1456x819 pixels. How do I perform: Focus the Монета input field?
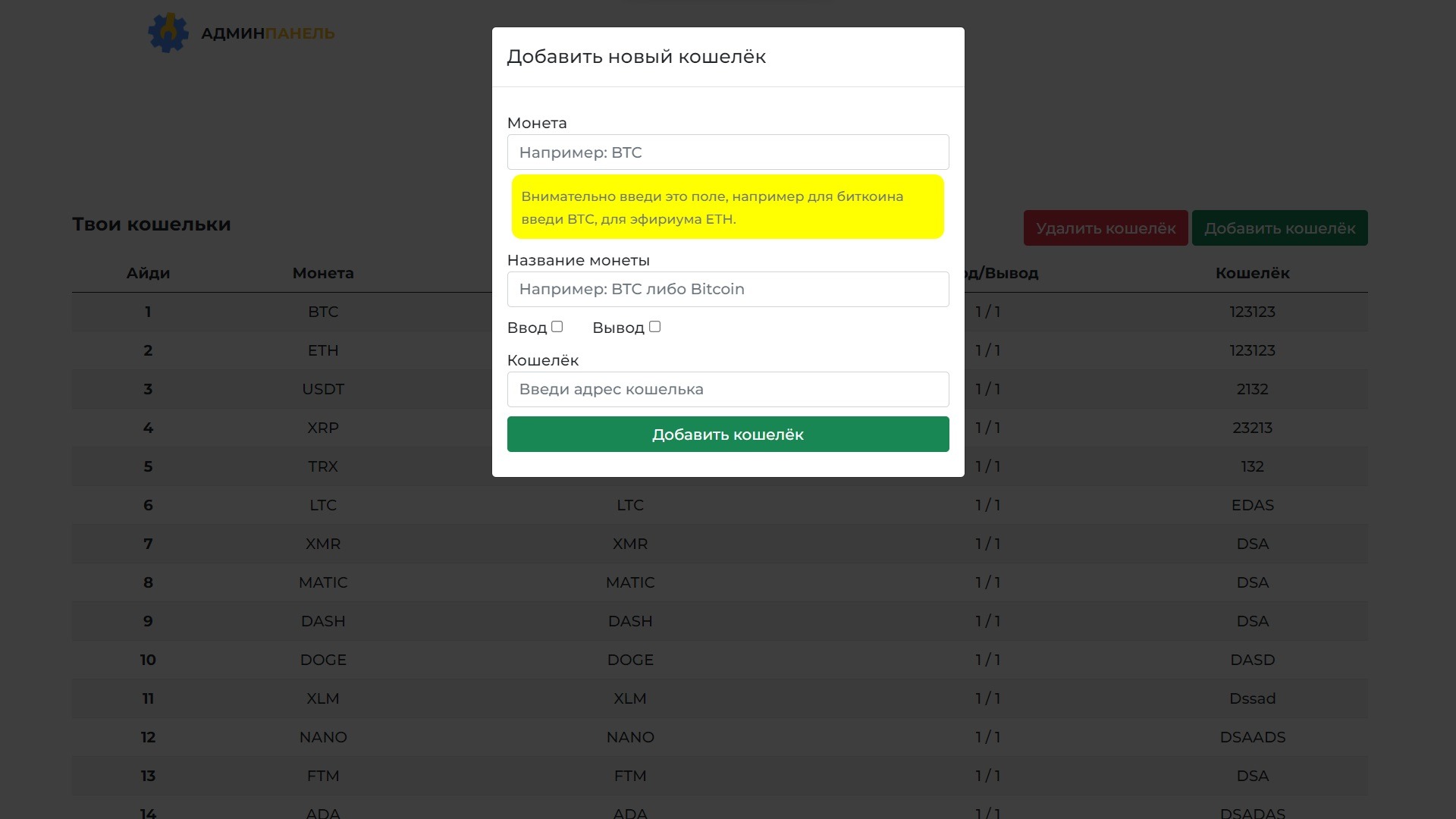pyautogui.click(x=727, y=152)
